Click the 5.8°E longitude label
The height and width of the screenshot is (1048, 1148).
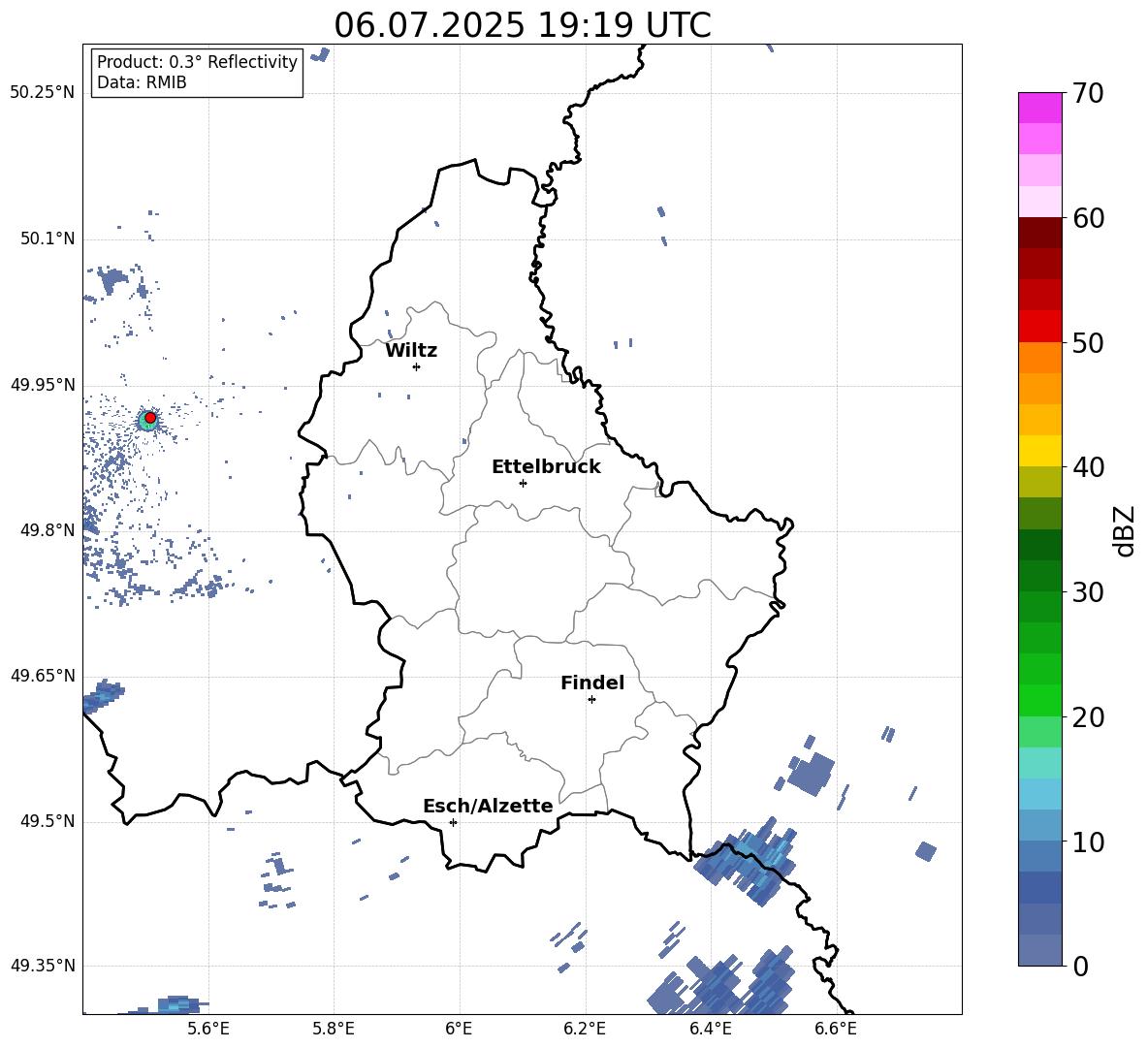334,1029
